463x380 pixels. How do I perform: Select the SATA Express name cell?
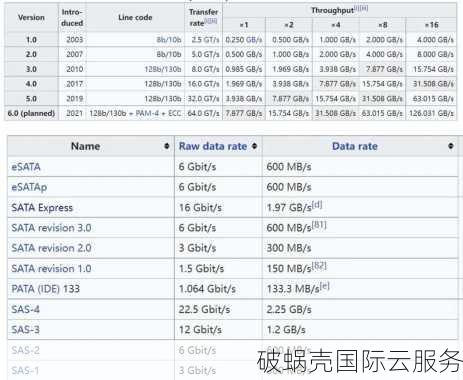point(91,207)
